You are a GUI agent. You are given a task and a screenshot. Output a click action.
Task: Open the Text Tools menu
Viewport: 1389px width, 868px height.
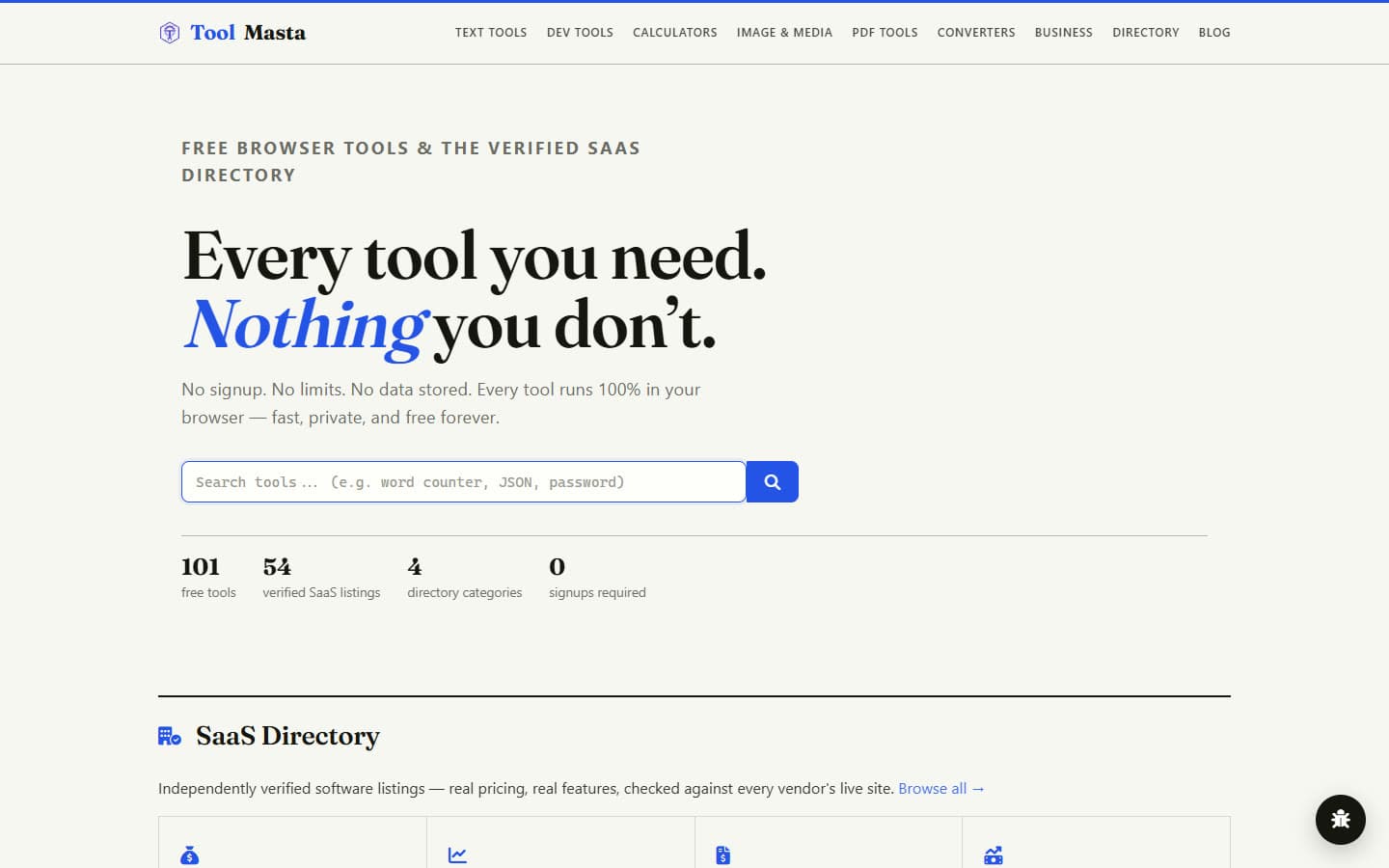point(491,33)
